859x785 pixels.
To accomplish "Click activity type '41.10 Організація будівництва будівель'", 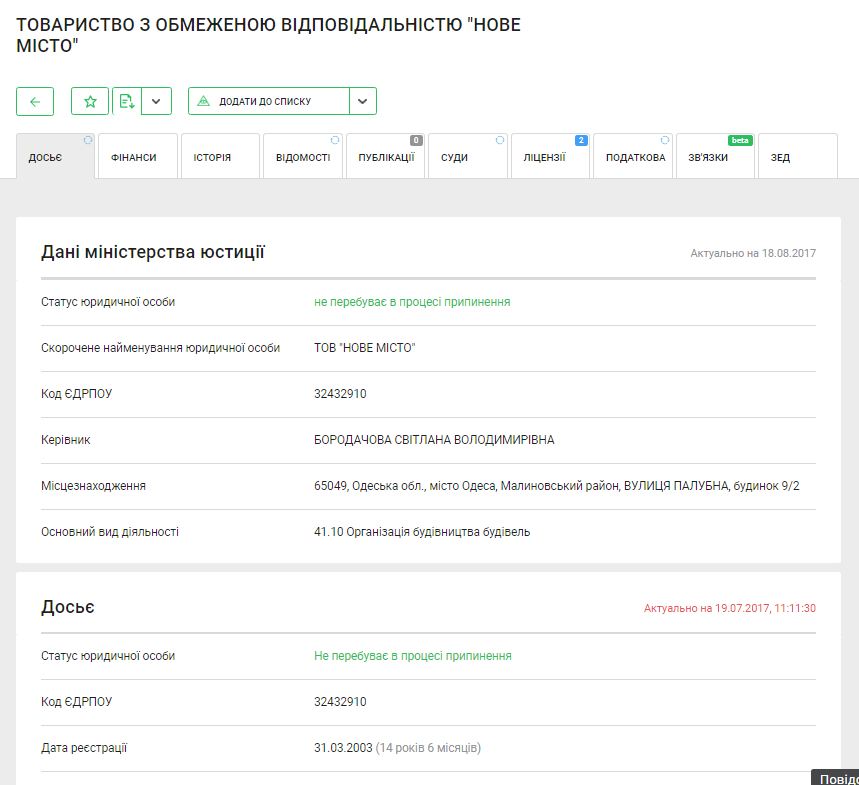I will (x=422, y=532).
